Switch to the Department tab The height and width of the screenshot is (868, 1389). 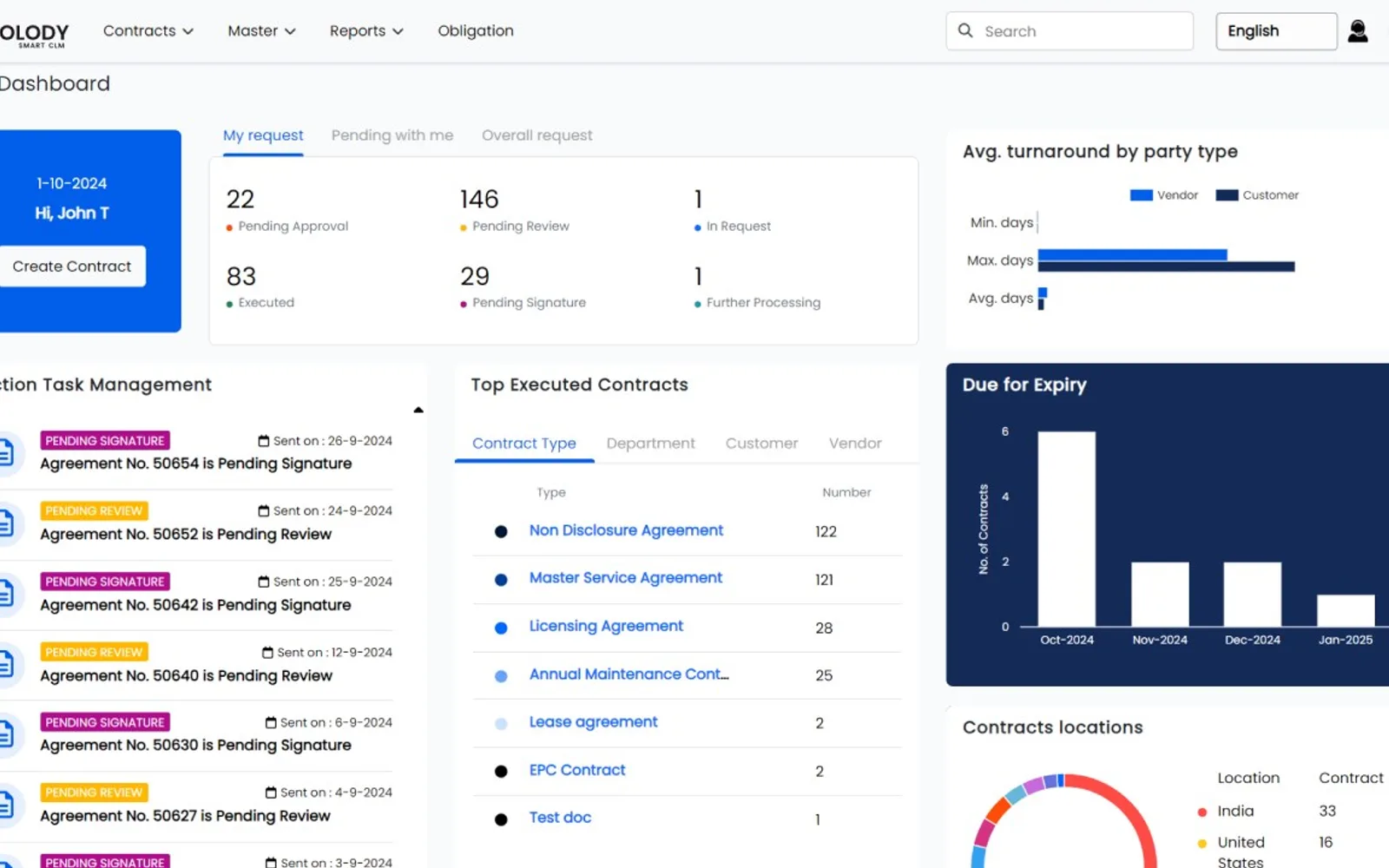[x=650, y=444]
